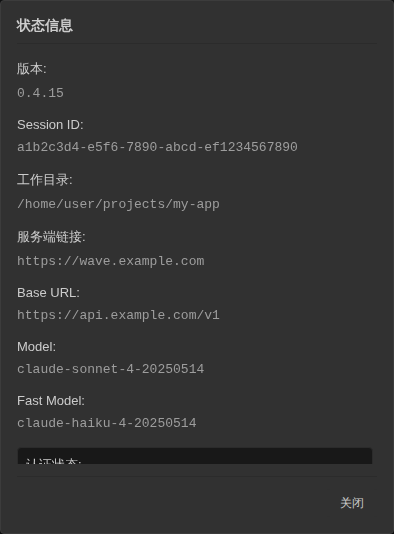
Task: Click the Fast Model label
Action: (51, 401)
